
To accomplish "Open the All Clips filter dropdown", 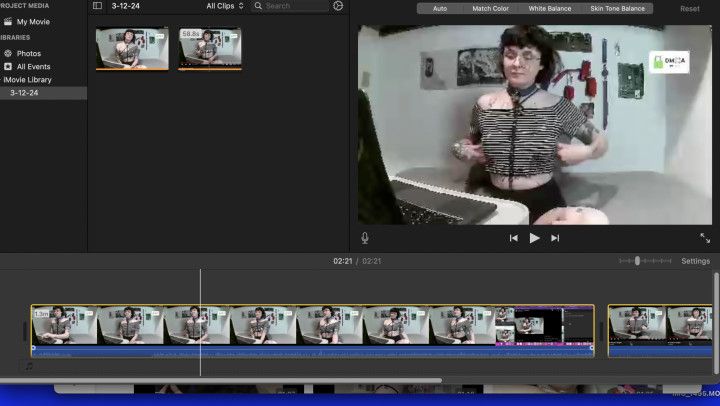I will [x=225, y=6].
